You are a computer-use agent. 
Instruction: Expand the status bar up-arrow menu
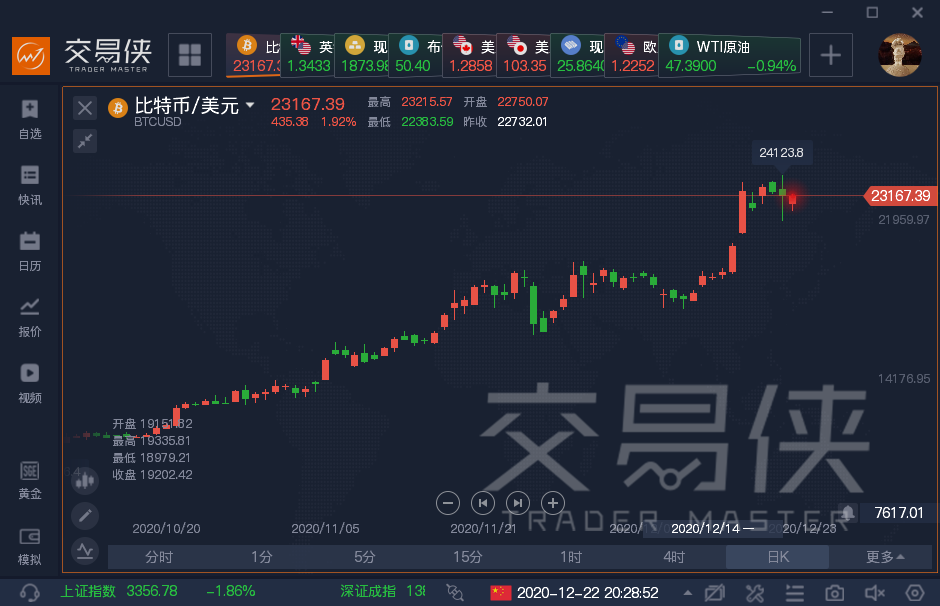[x=688, y=593]
